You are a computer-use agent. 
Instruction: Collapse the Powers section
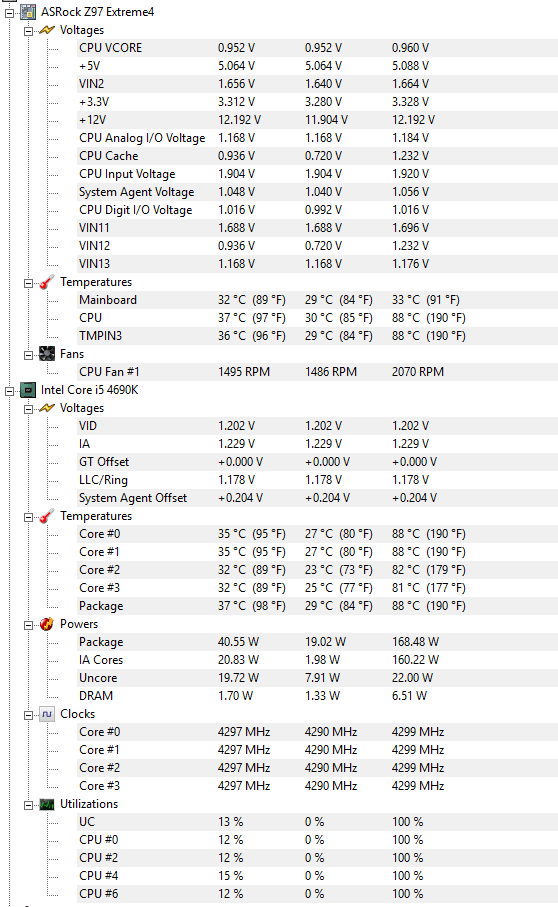tap(28, 625)
